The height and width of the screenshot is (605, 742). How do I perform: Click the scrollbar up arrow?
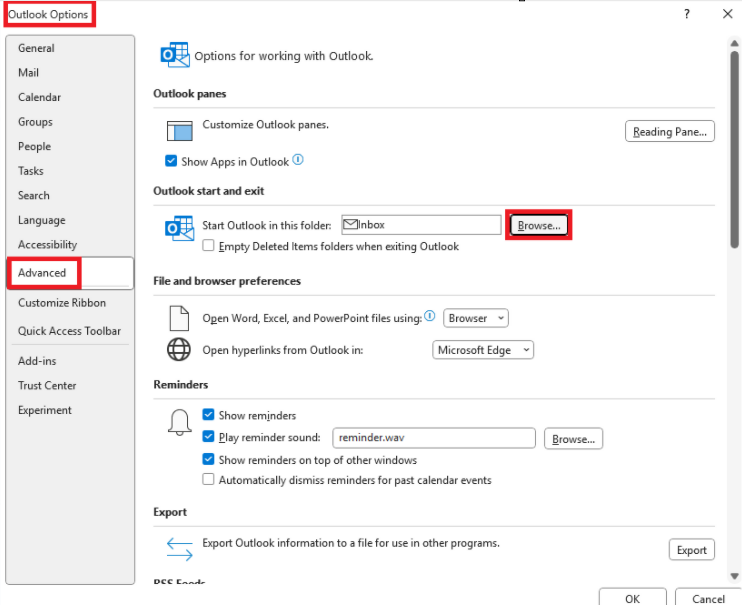[x=734, y=43]
